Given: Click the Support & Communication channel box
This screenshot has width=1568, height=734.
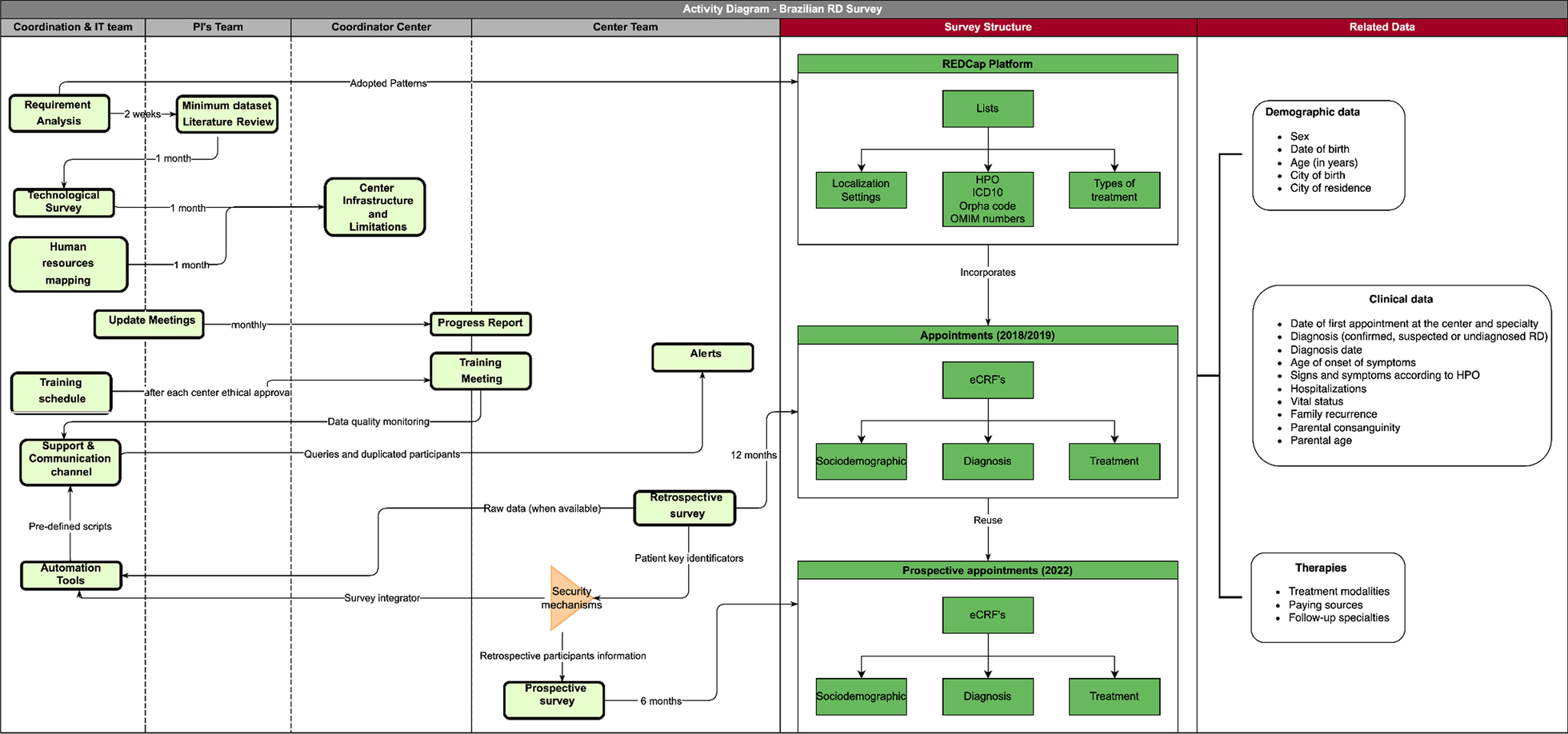Looking at the screenshot, I should coord(70,462).
